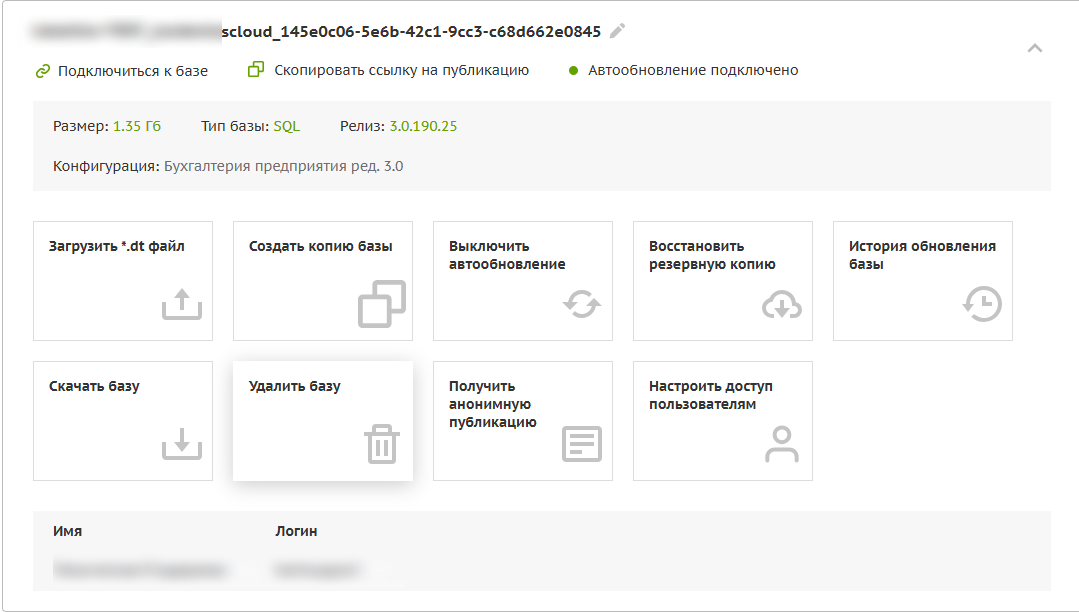Turn off auto-update via Выключить автообновление tile
This screenshot has height=612, width=1079.
tap(522, 280)
